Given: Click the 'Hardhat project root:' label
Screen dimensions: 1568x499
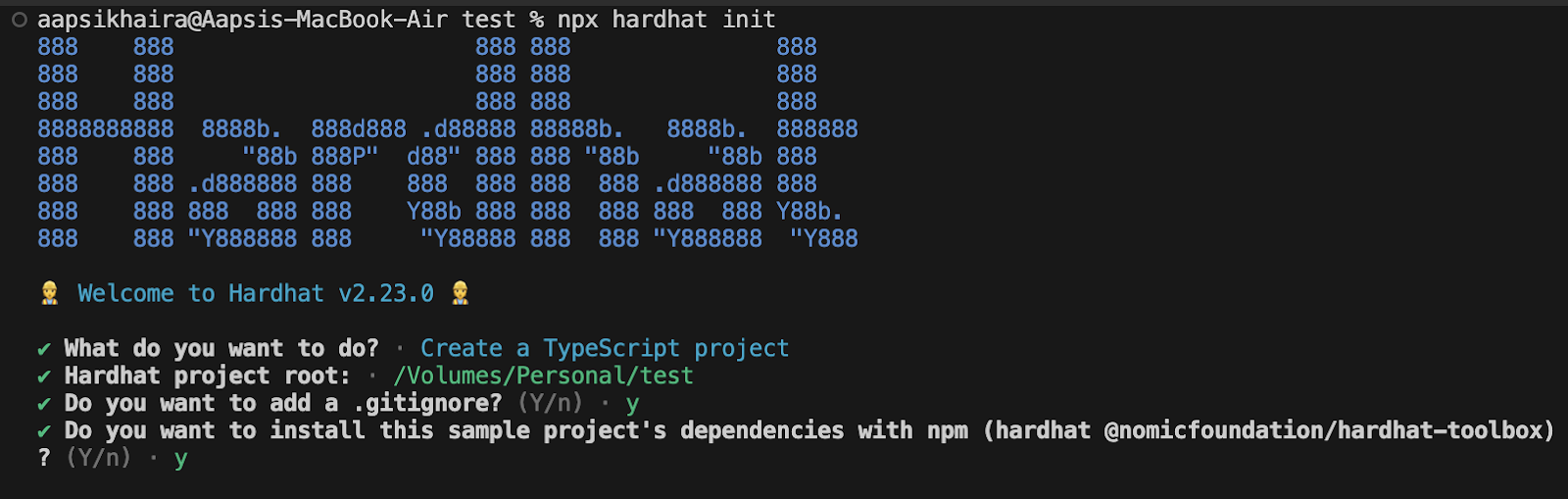Looking at the screenshot, I should (x=208, y=375).
